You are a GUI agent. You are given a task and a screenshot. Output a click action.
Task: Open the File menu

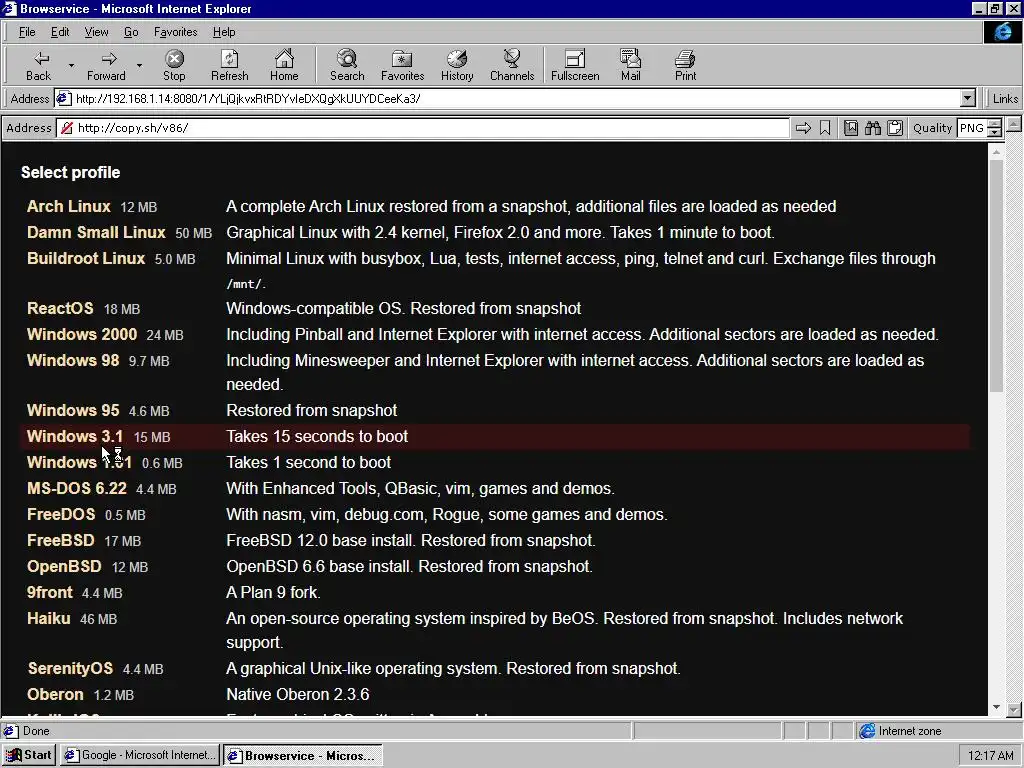click(x=27, y=32)
